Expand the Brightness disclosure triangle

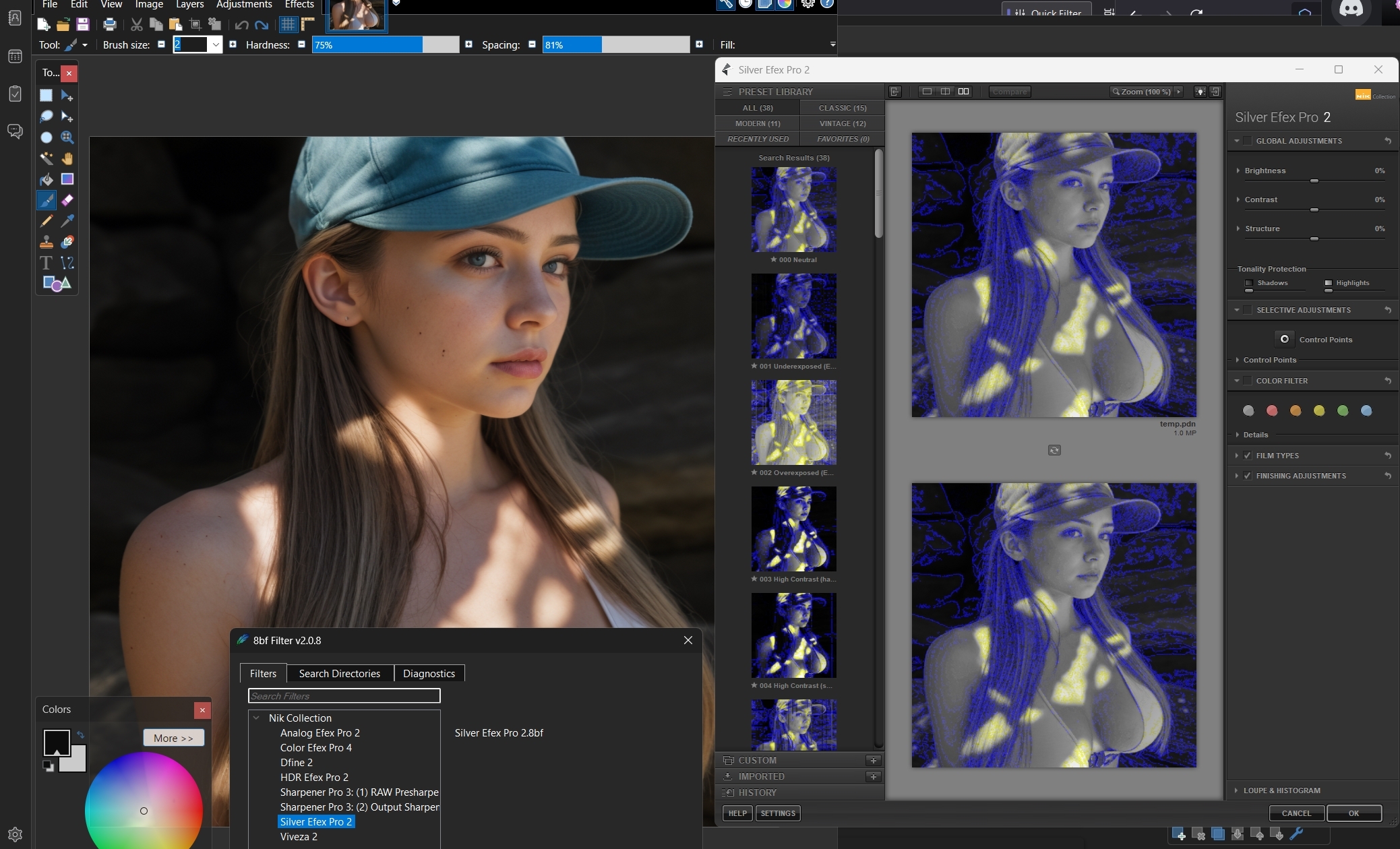1238,170
